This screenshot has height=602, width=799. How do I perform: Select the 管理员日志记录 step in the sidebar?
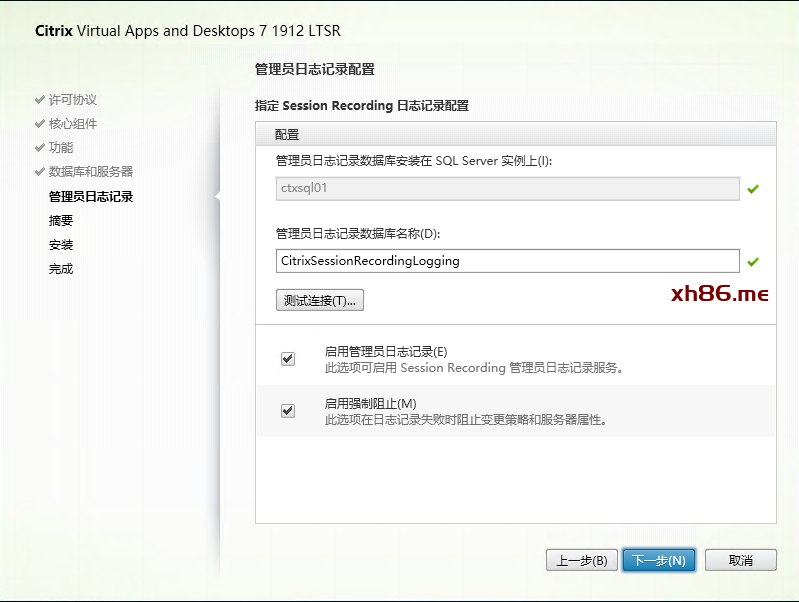(x=91, y=197)
